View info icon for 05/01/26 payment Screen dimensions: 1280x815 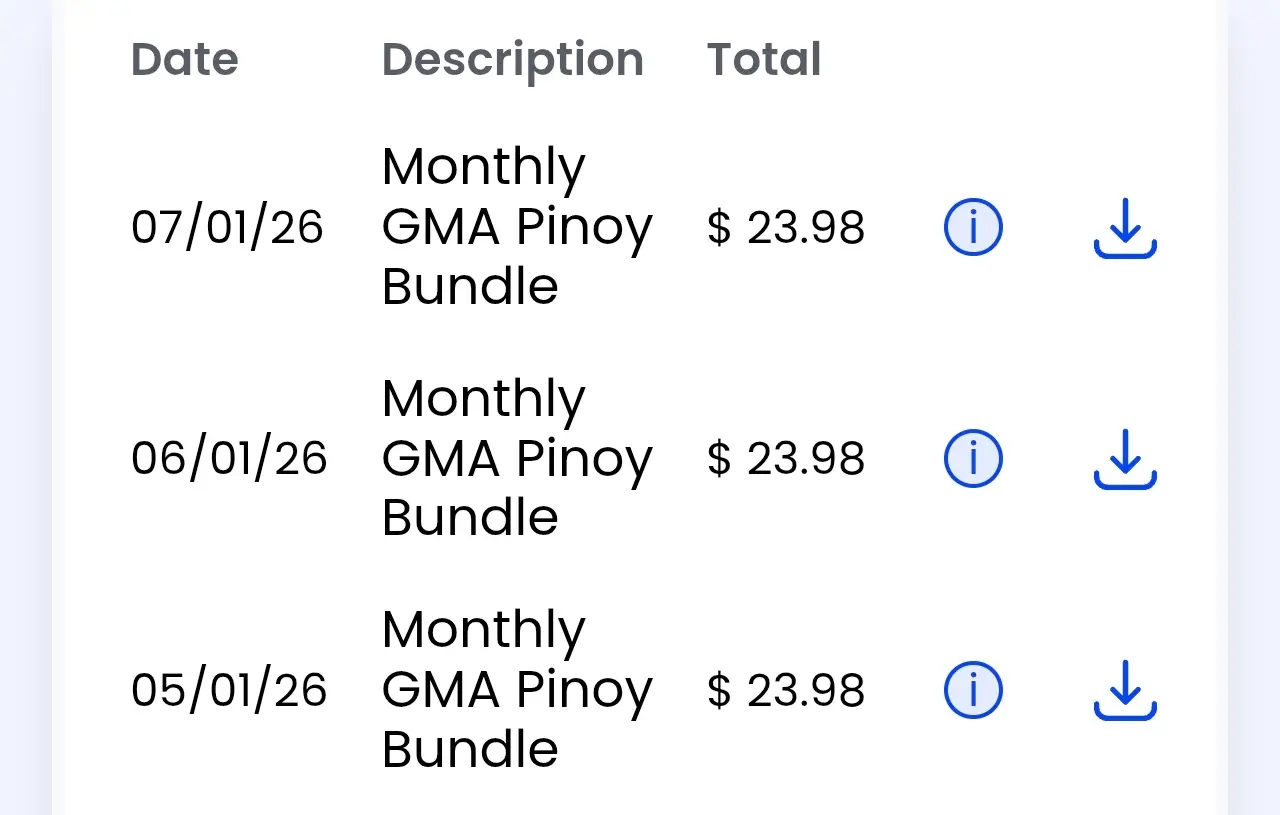tap(973, 689)
